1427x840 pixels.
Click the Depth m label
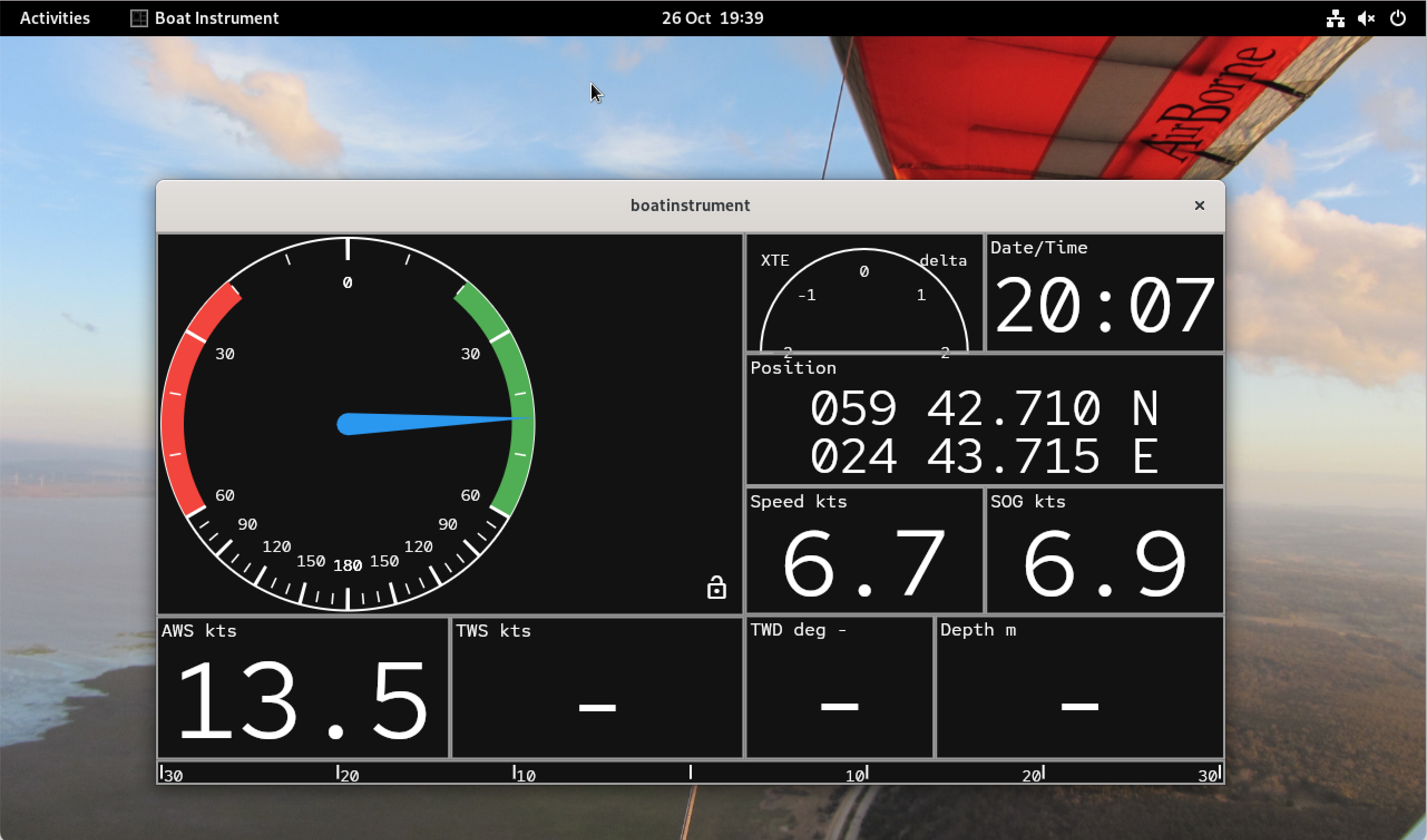[978, 629]
